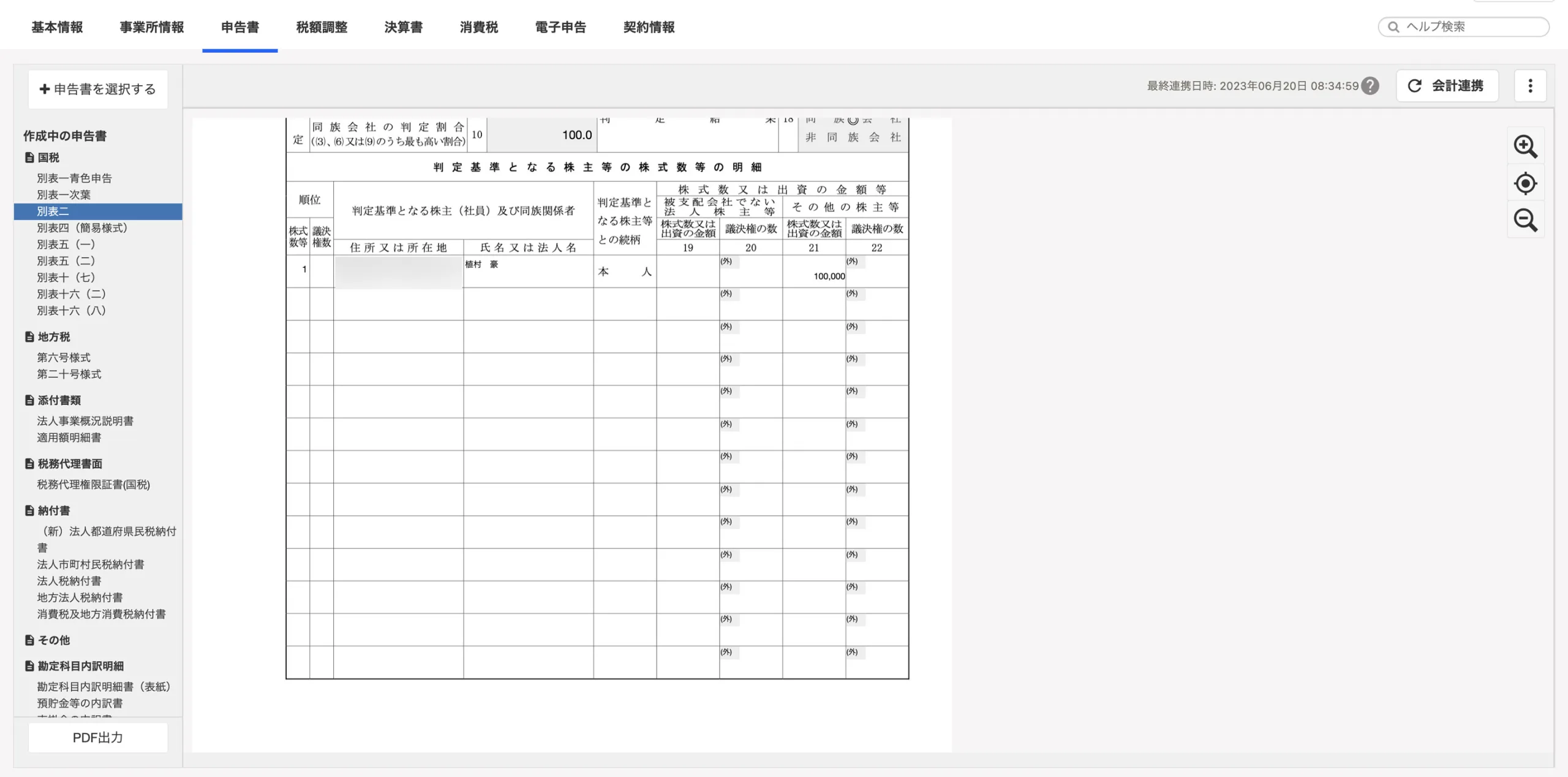
Task: Open the 電子申告 tab
Action: 560,27
